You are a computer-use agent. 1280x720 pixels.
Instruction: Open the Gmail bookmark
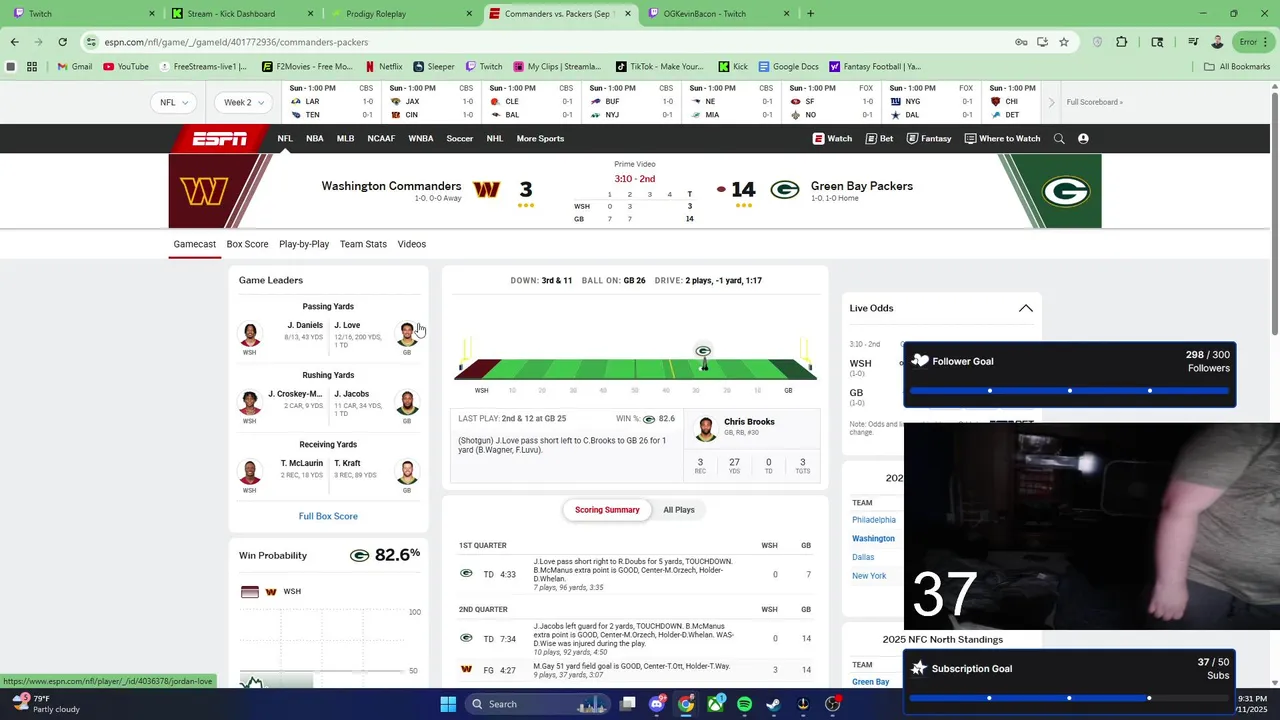point(75,67)
